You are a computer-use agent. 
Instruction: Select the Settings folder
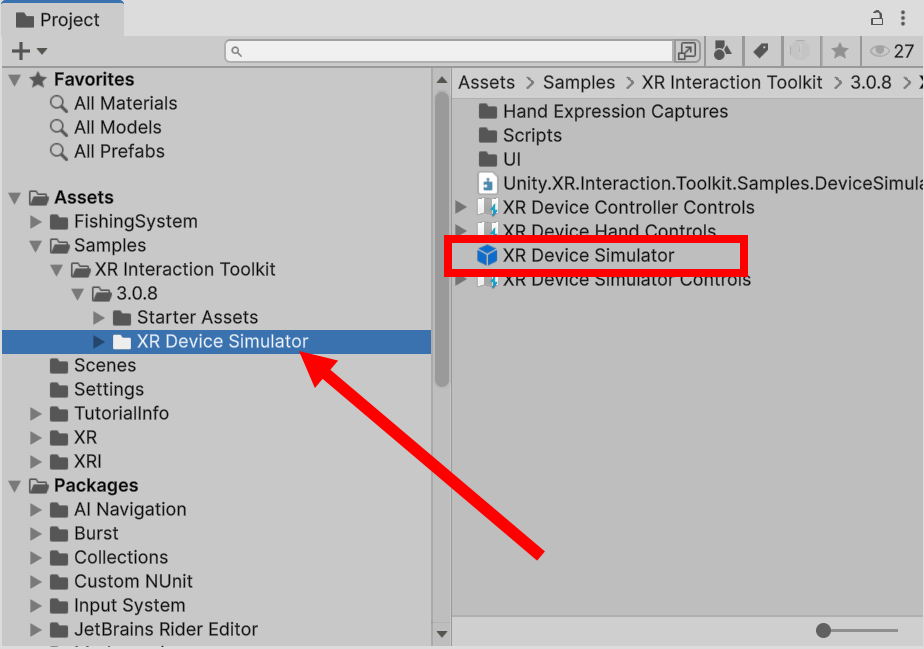[97, 390]
